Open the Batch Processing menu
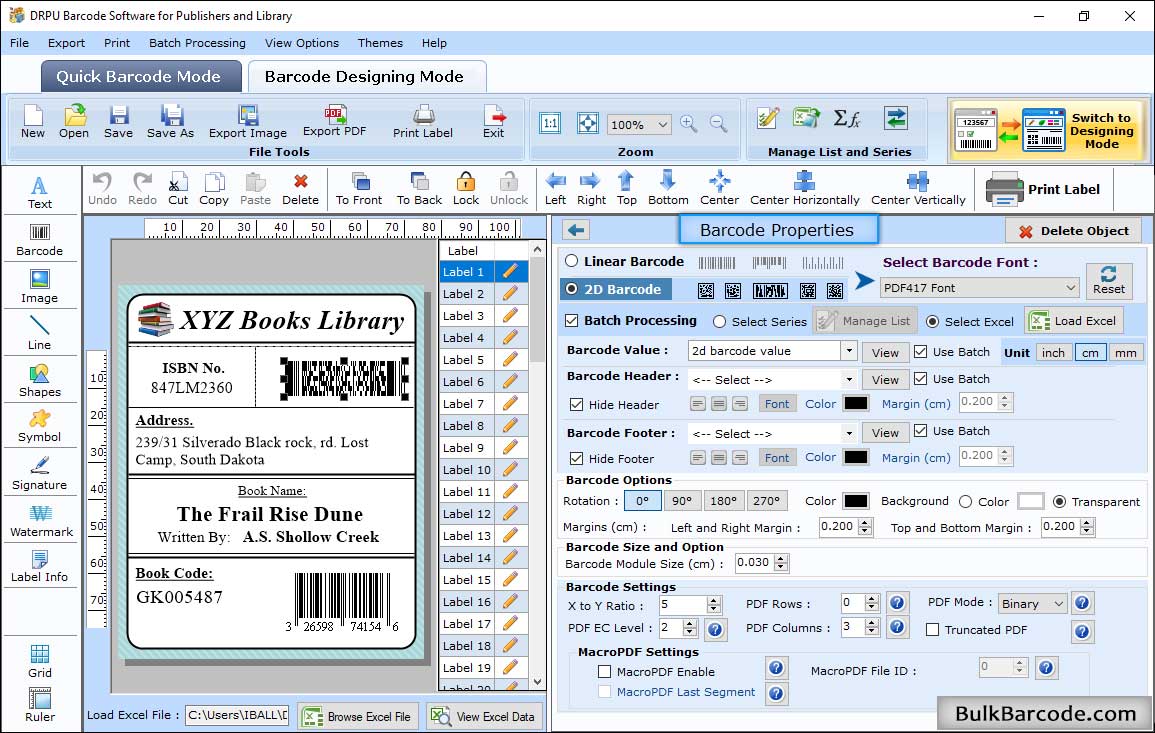 click(197, 43)
